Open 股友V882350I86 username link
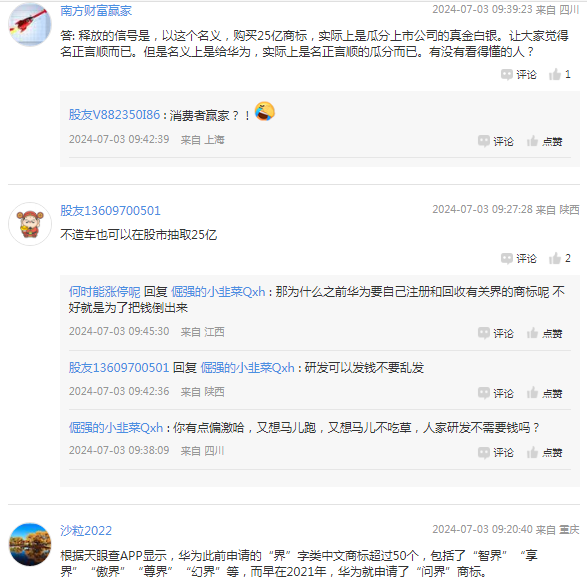Screen dimensions: 587x584 point(114,115)
